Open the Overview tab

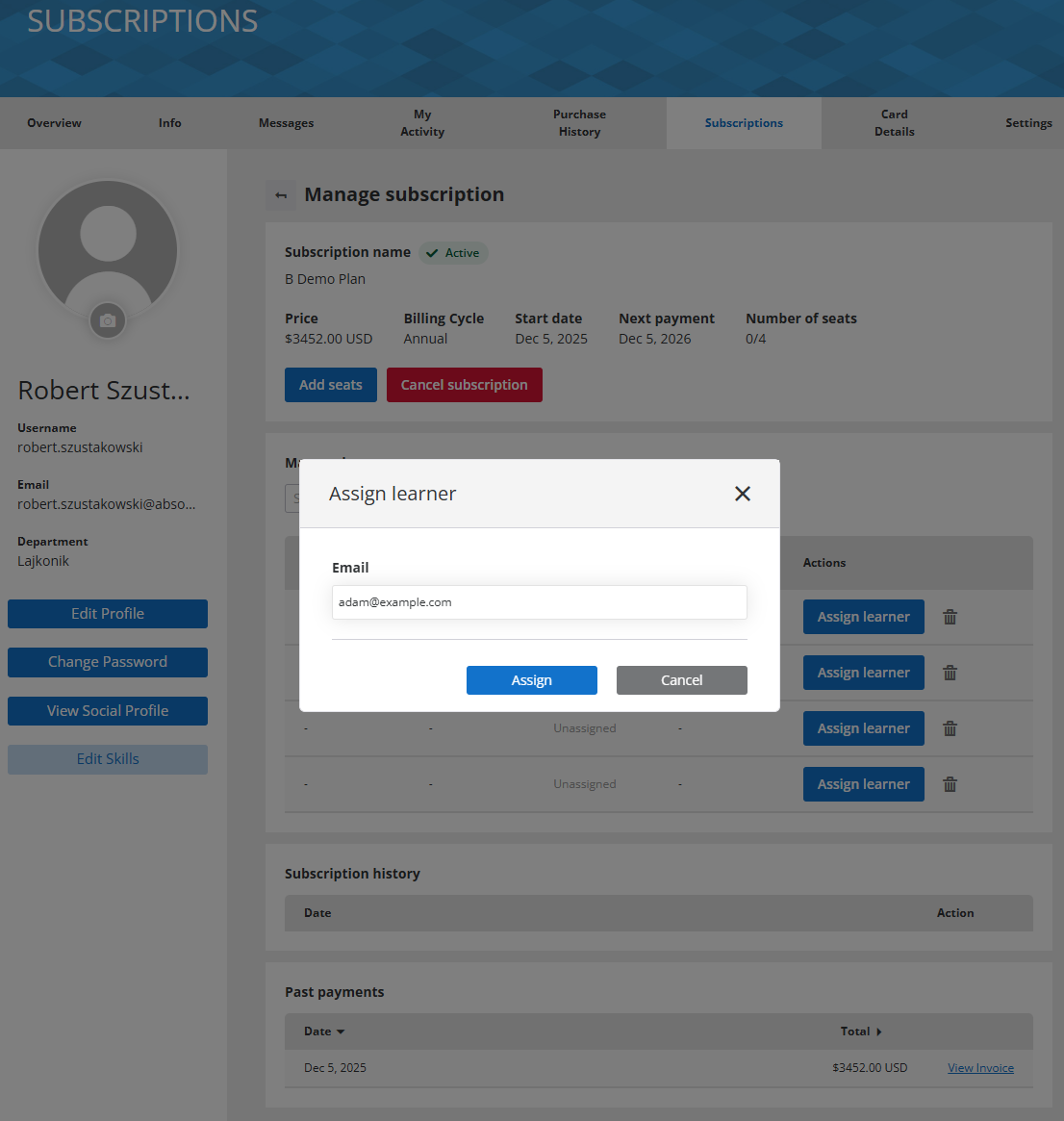(54, 123)
